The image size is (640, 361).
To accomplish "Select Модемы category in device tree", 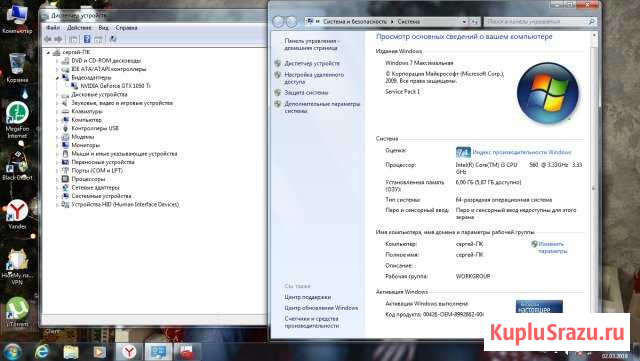I will tap(82, 137).
